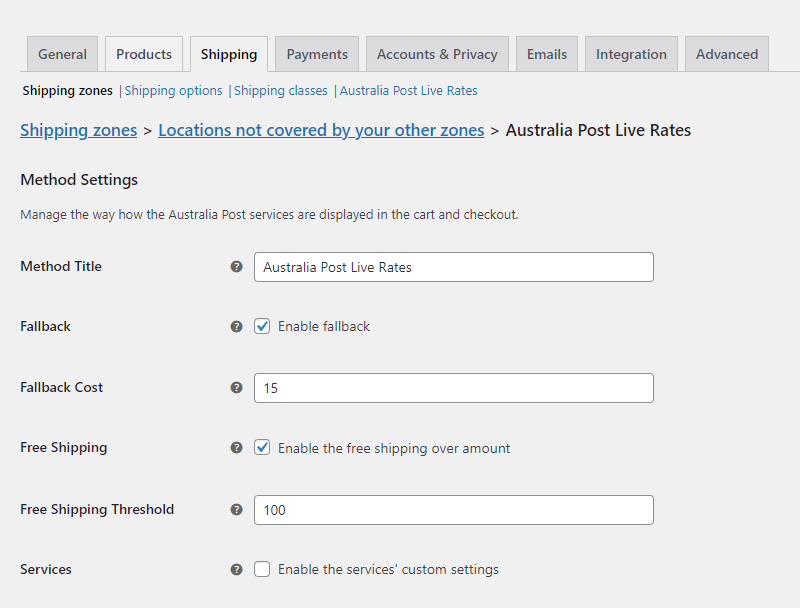This screenshot has width=800, height=608.
Task: Open the Method Title help tooltip icon
Action: pyautogui.click(x=236, y=266)
